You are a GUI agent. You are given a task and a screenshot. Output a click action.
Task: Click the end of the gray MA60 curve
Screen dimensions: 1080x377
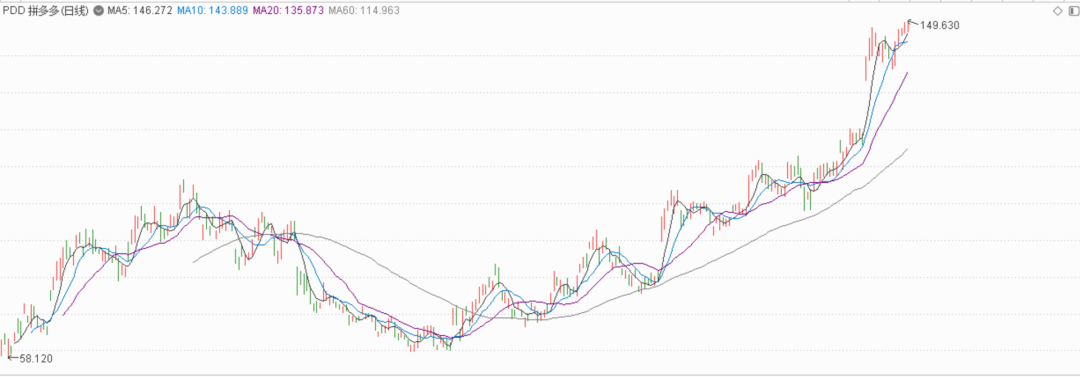tap(907, 149)
